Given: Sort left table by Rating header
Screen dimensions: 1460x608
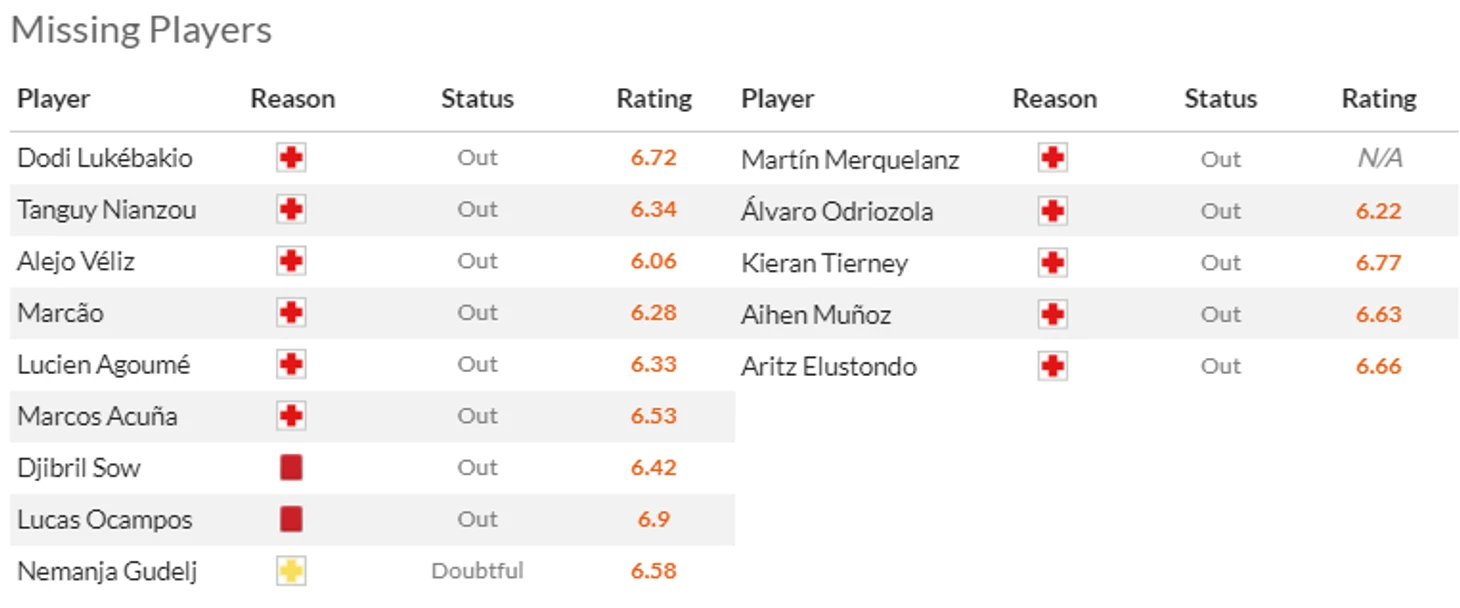Looking at the screenshot, I should (654, 99).
